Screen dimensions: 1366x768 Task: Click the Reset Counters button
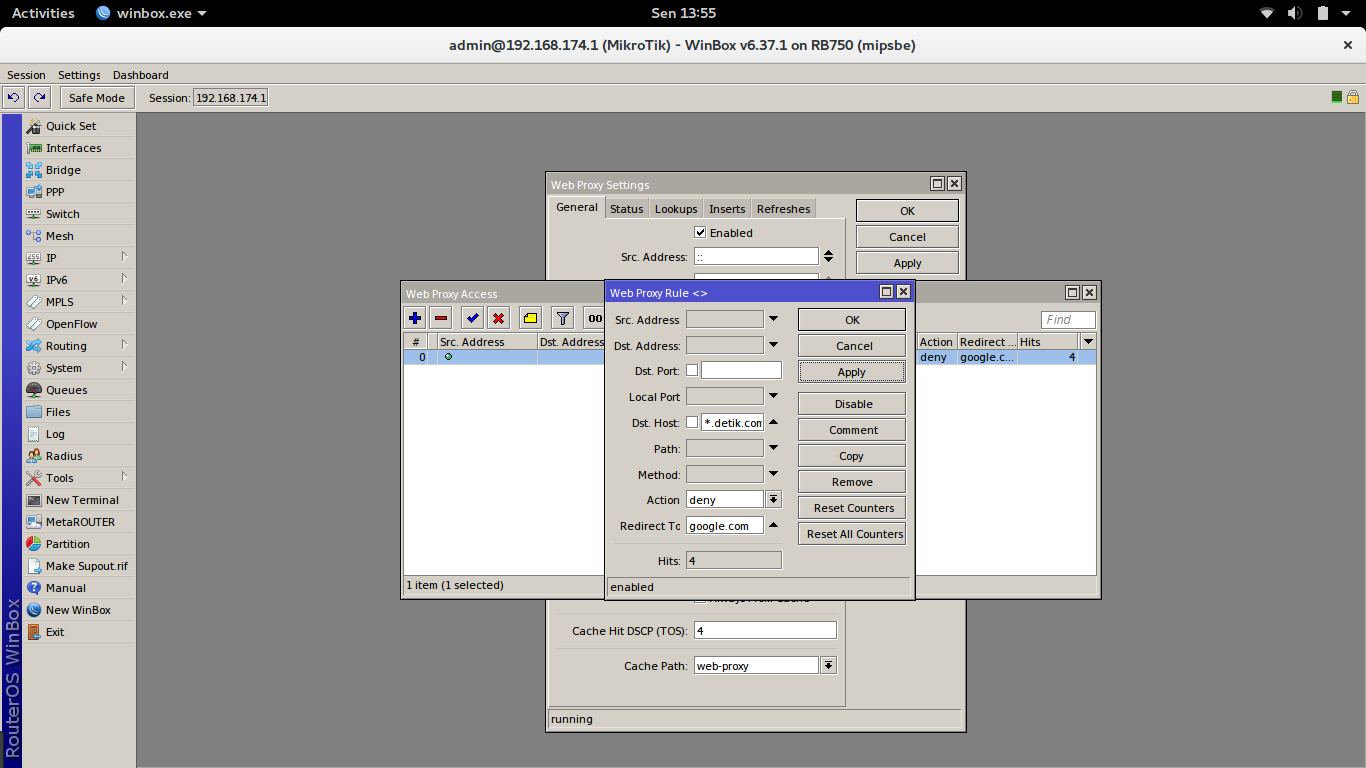click(x=852, y=508)
